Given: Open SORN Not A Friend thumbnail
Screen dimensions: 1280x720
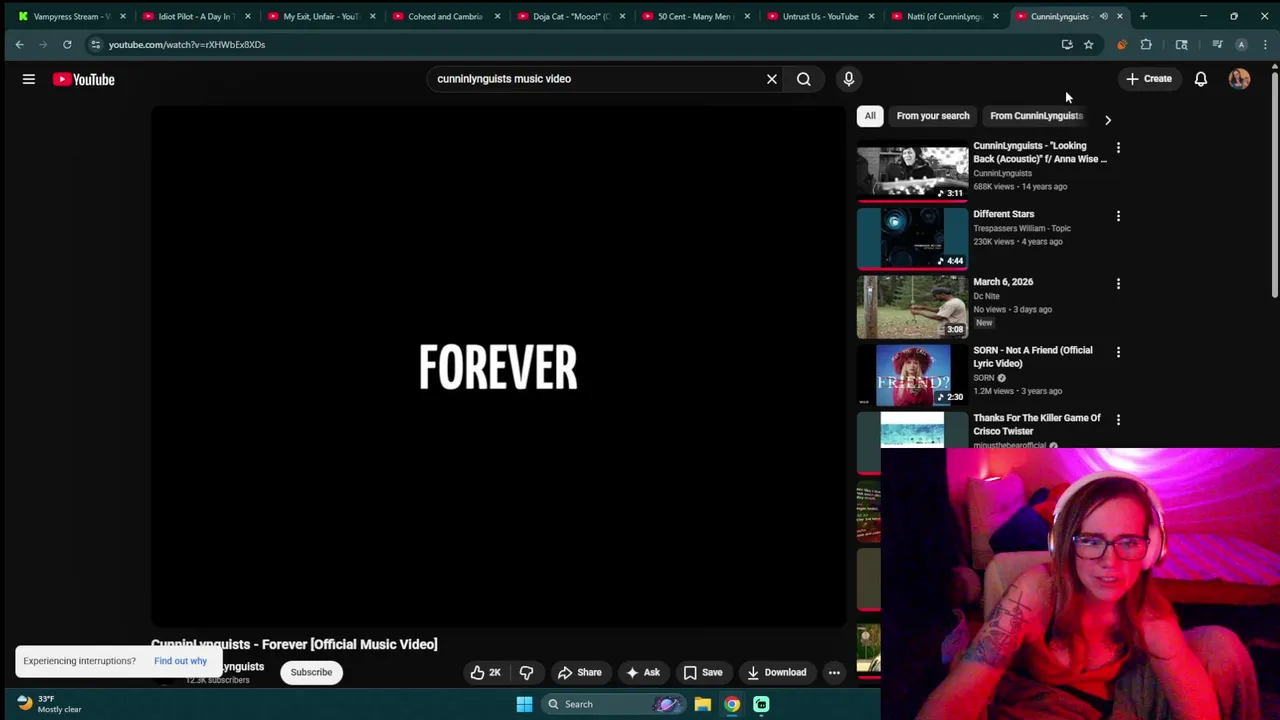Looking at the screenshot, I should pos(912,376).
